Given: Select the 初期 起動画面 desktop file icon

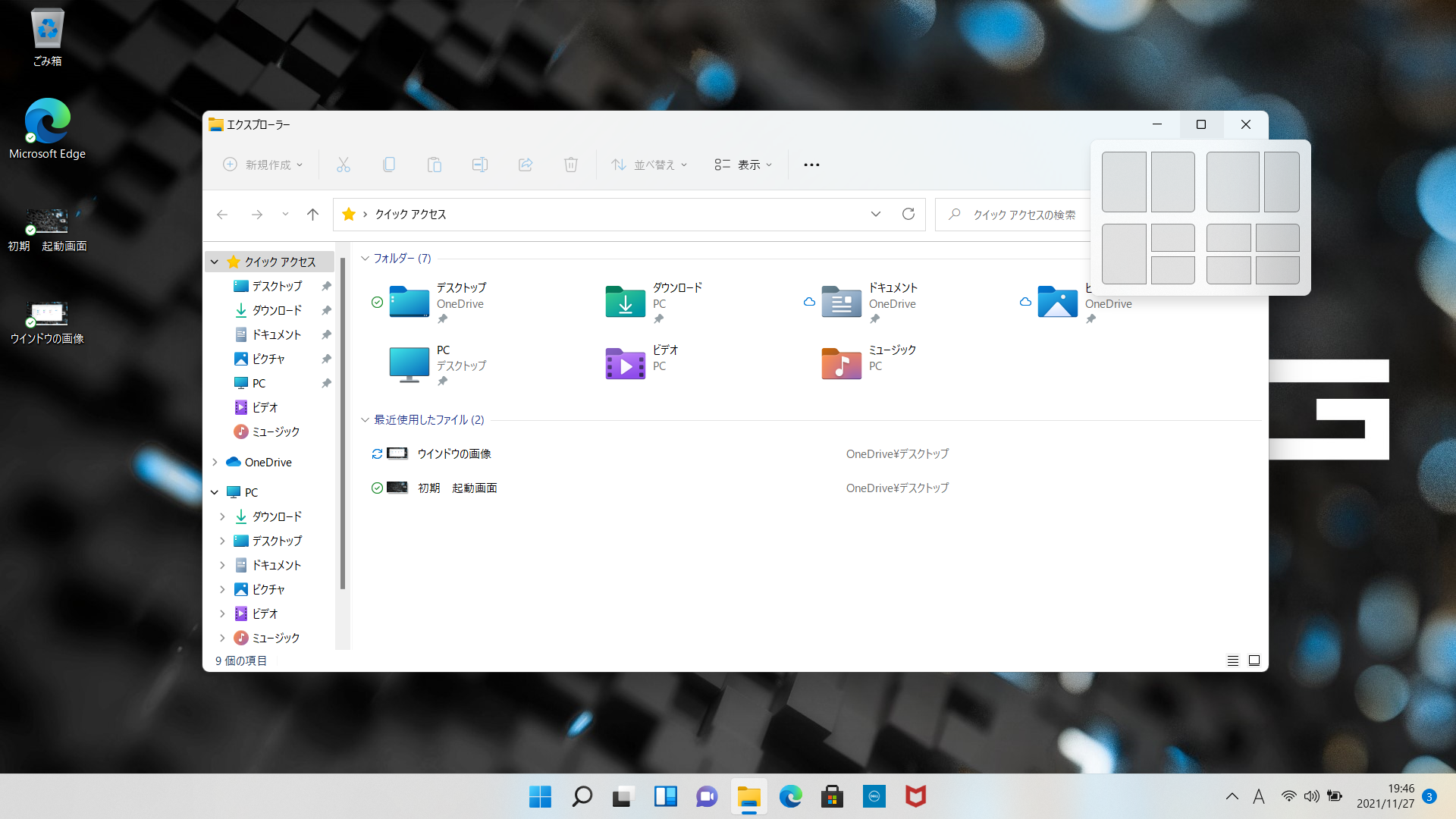Looking at the screenshot, I should tap(47, 230).
